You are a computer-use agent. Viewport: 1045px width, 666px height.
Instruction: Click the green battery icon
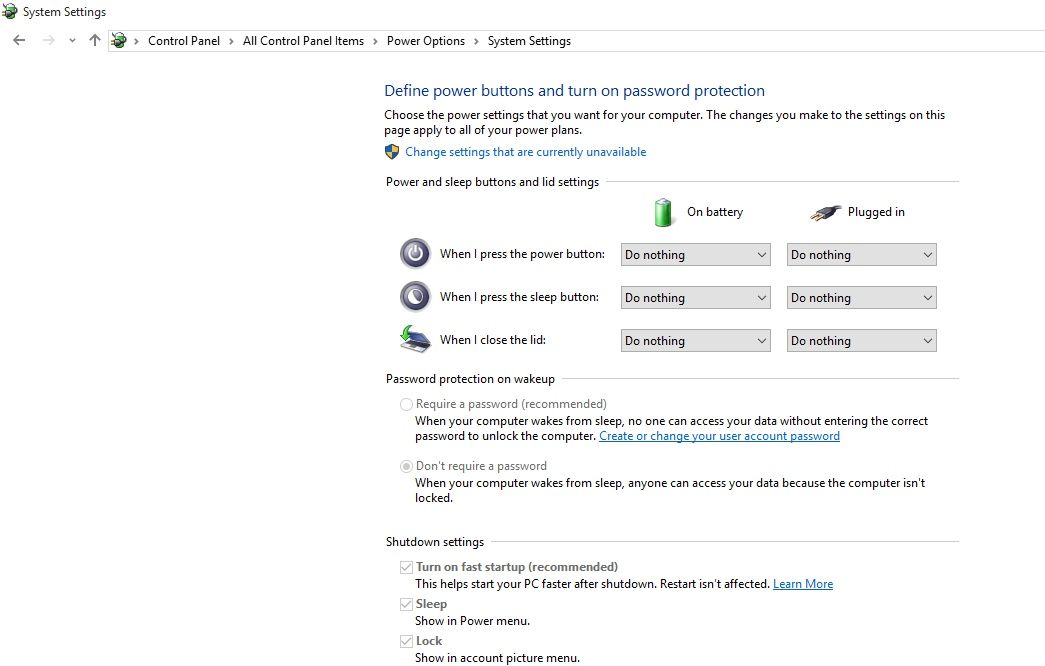(663, 212)
